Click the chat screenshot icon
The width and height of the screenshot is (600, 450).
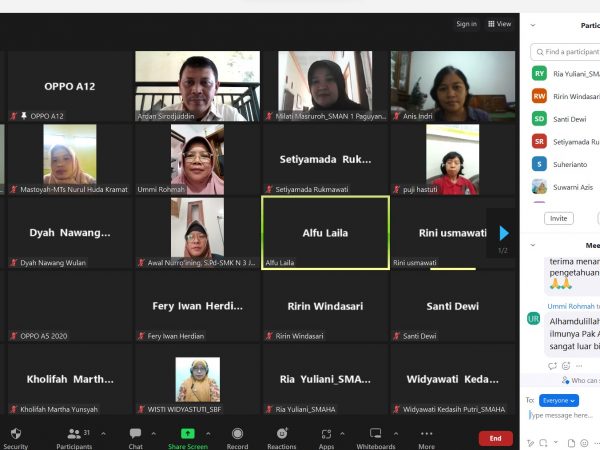543,443
